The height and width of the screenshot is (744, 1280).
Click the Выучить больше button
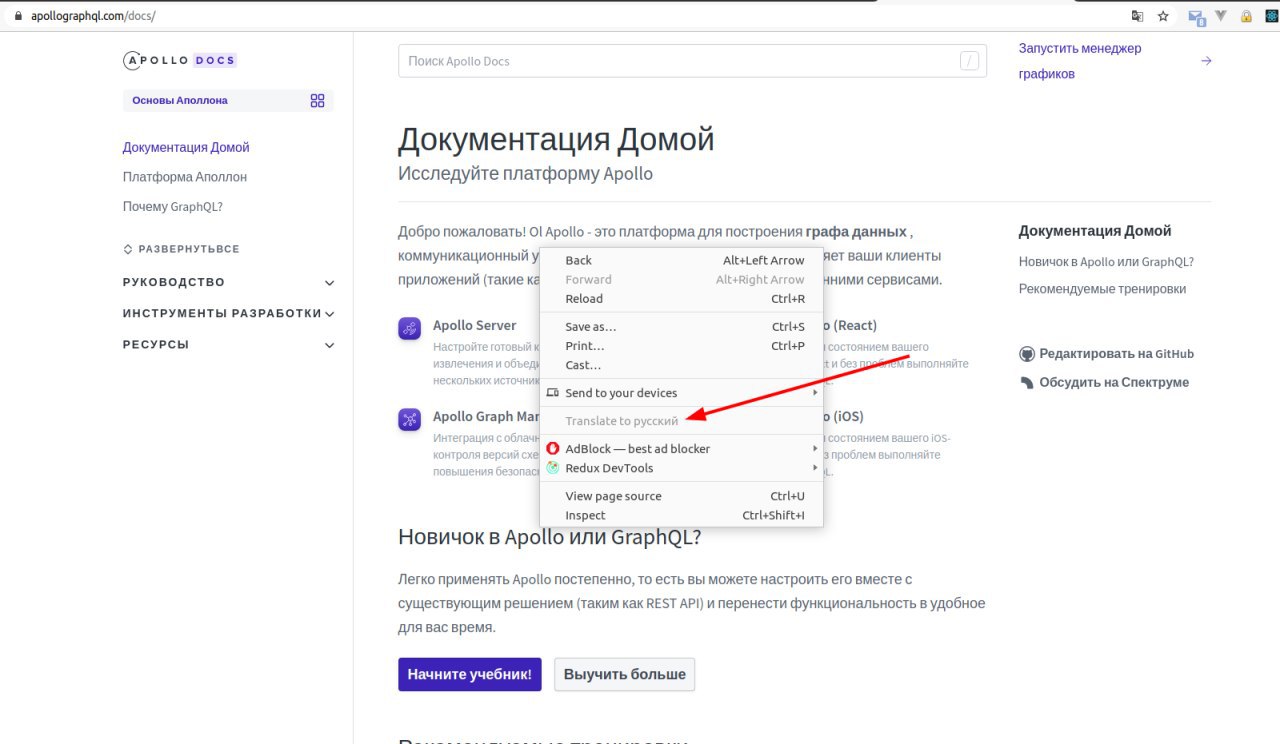pos(625,674)
